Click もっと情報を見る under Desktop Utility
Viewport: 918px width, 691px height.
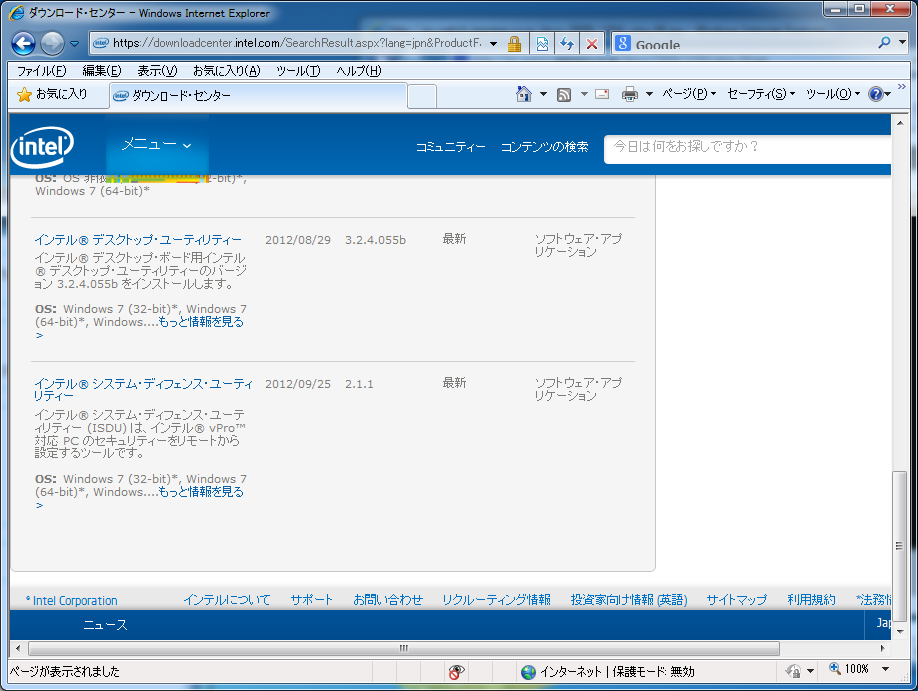click(x=201, y=321)
